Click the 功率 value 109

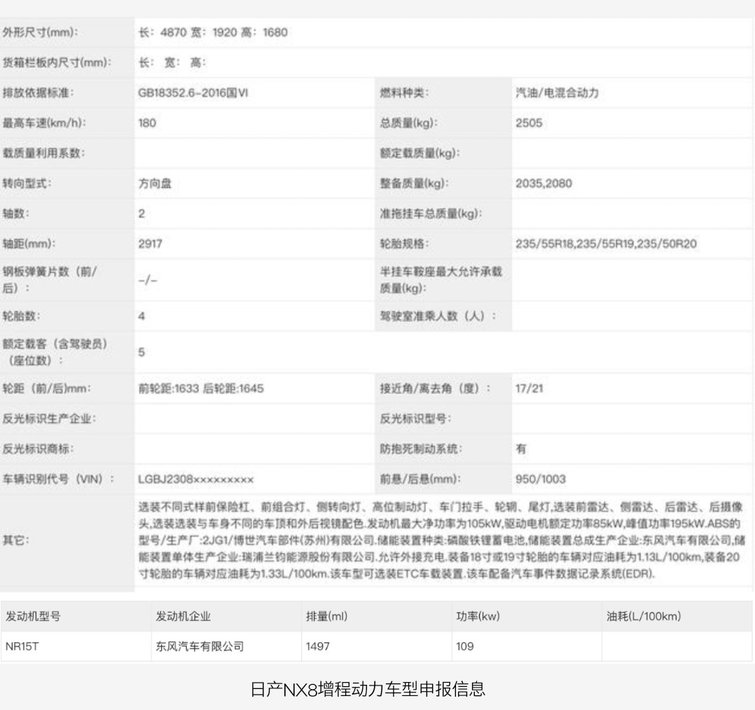[466, 647]
